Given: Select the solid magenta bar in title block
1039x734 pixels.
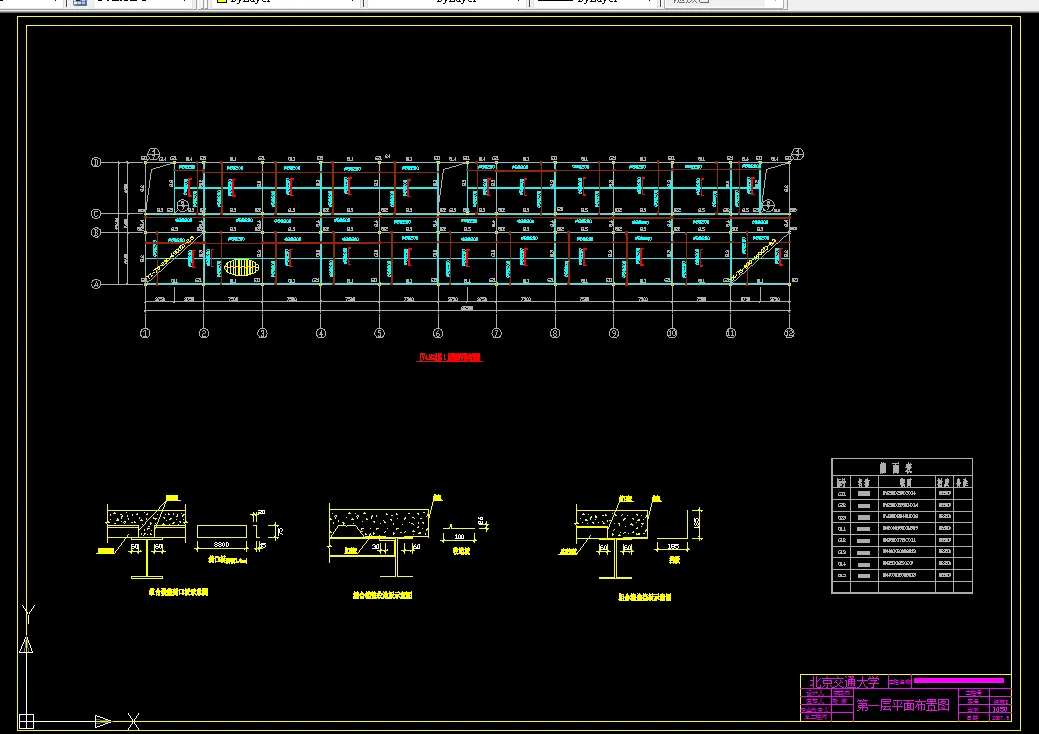Looking at the screenshot, I should pyautogui.click(x=959, y=680).
